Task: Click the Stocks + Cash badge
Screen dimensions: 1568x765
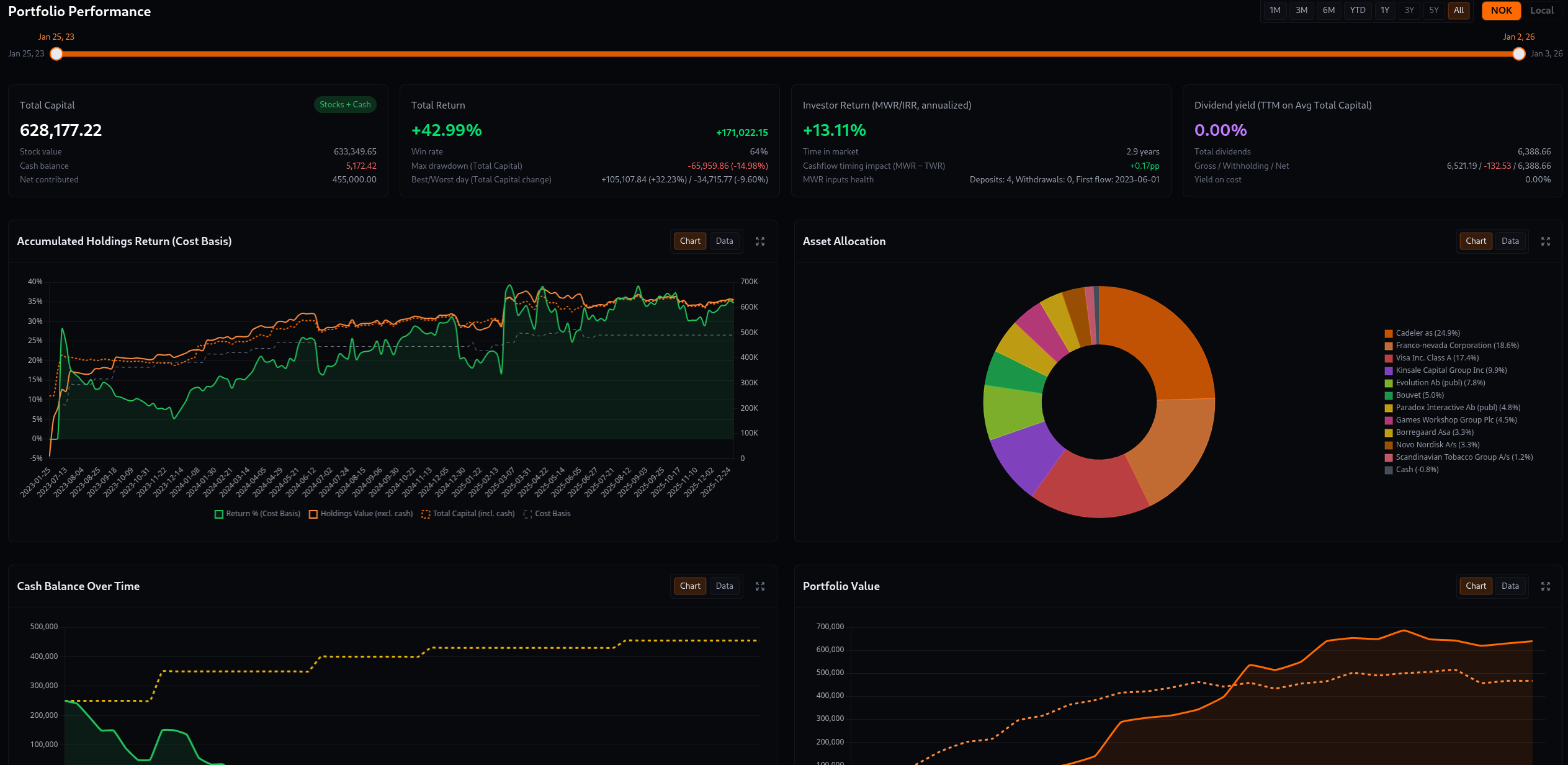Action: pos(345,105)
